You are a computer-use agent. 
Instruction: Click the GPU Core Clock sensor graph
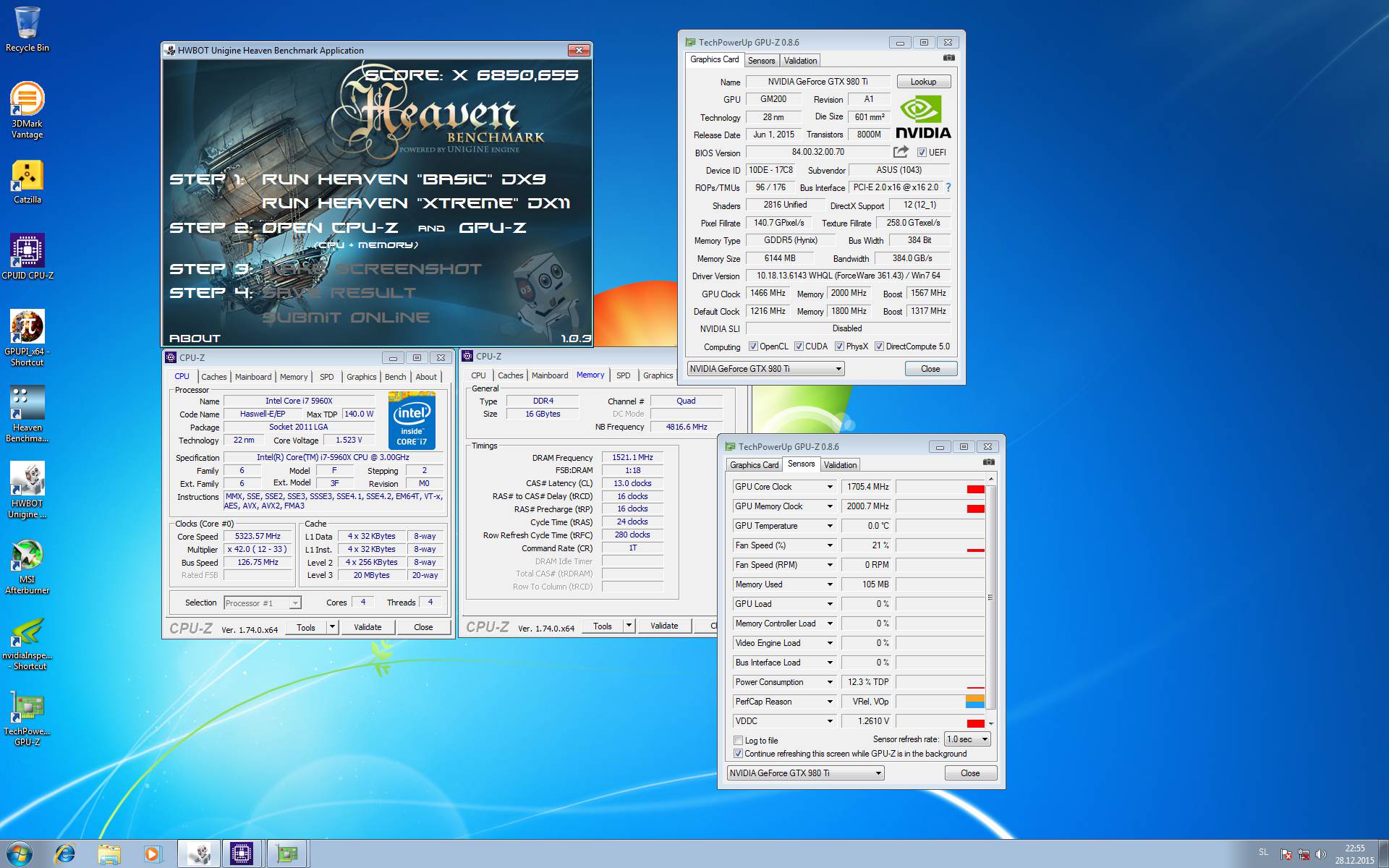[940, 487]
